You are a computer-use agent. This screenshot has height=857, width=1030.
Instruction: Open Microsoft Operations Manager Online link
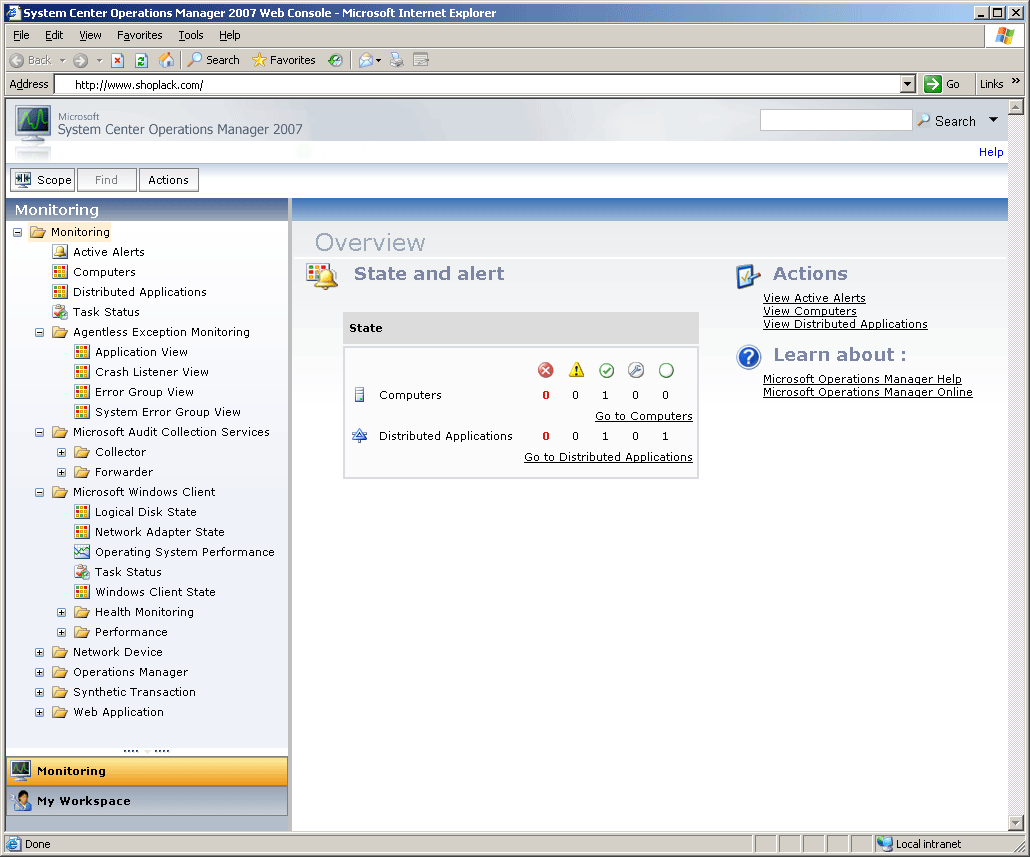pos(867,392)
